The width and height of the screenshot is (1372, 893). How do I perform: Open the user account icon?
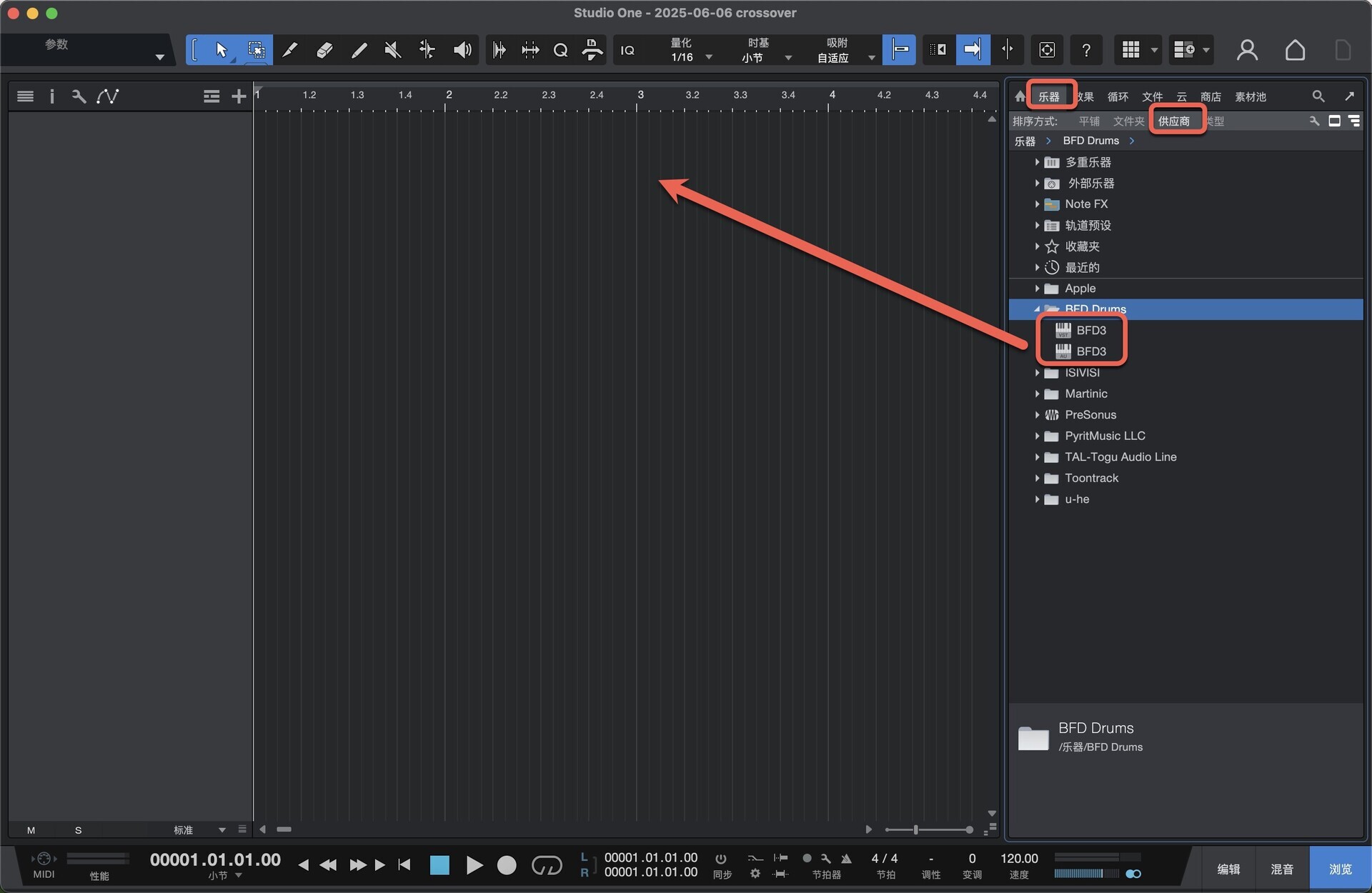[1247, 49]
